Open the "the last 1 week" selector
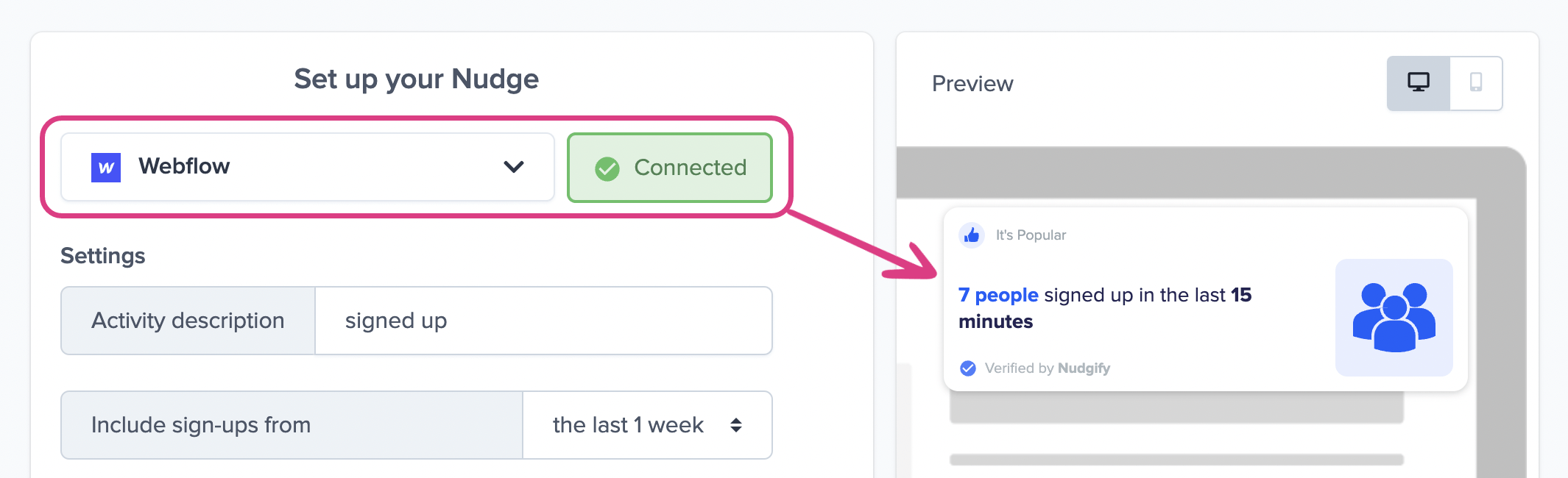Image resolution: width=1568 pixels, height=478 pixels. click(646, 425)
